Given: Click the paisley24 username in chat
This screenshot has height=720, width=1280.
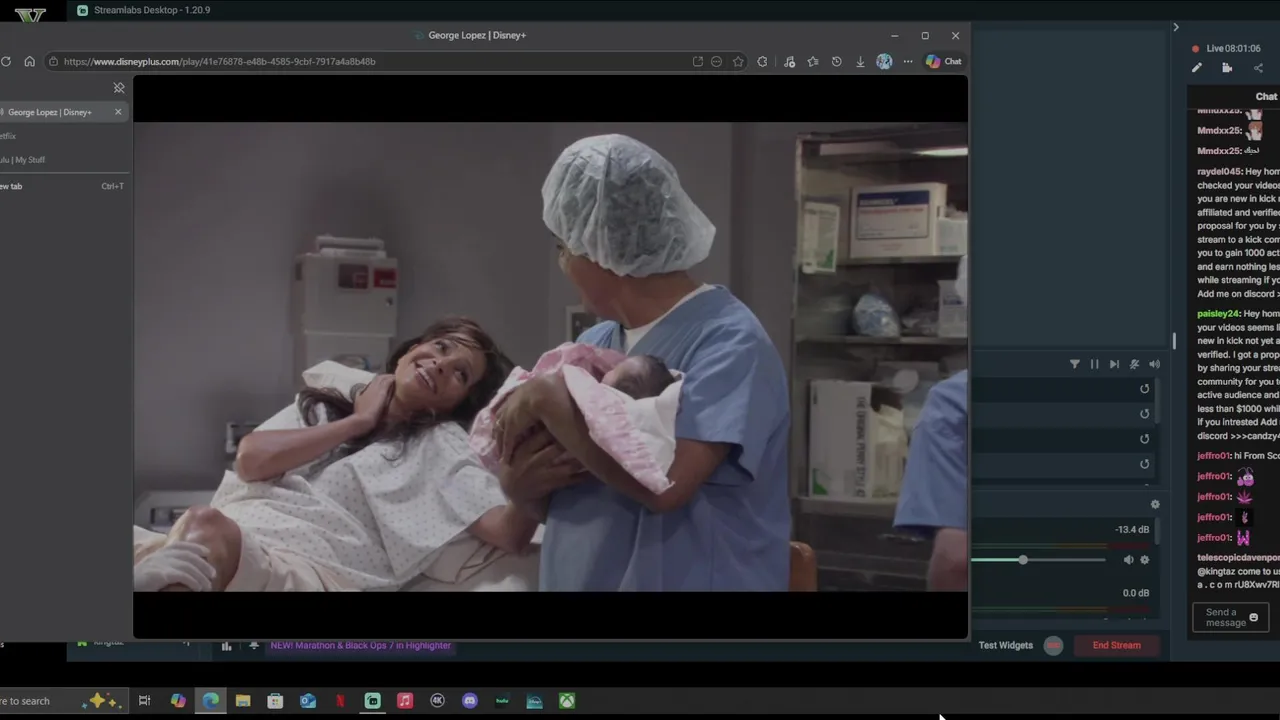Looking at the screenshot, I should (1218, 314).
